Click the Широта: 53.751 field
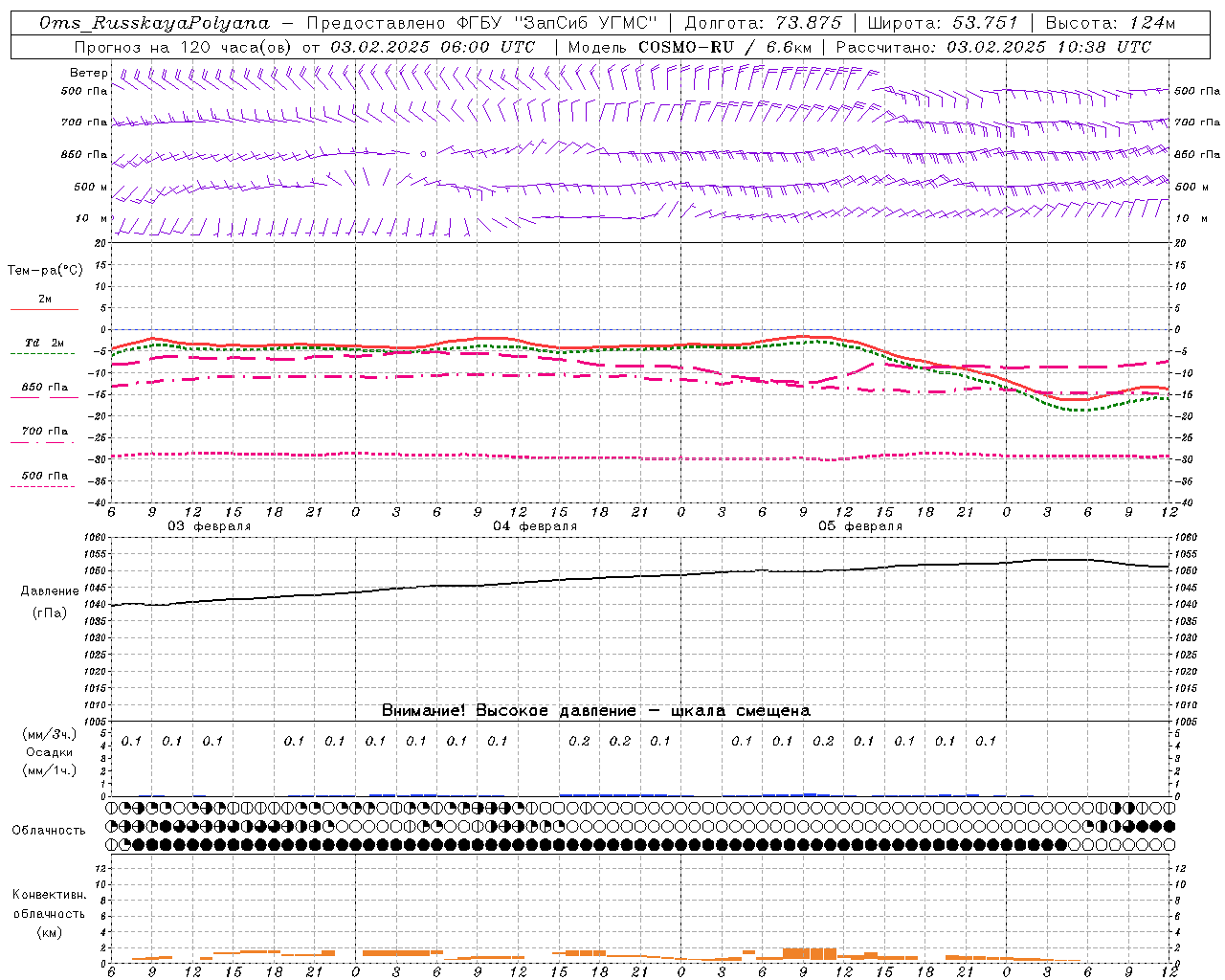Screen dimensions: 1225x980 pyautogui.click(x=945, y=23)
